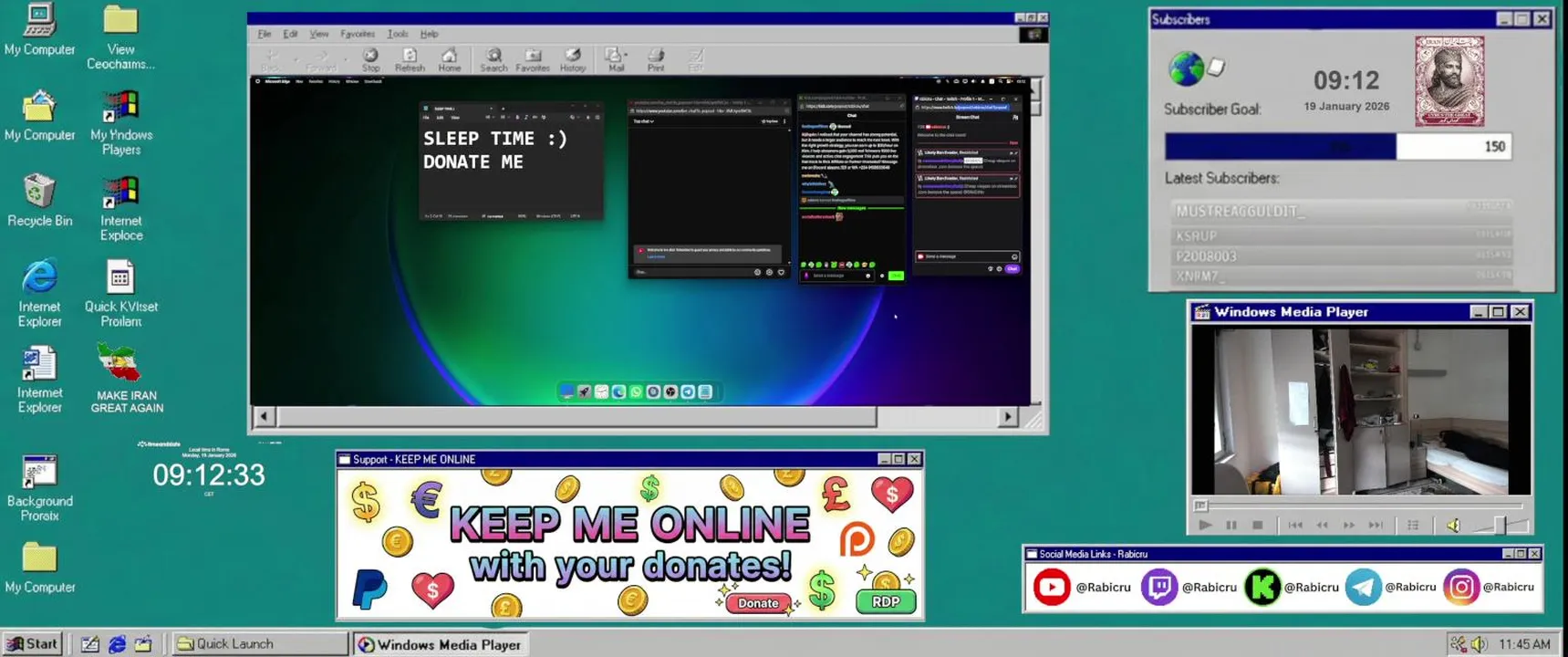Open the playlist icon in Media Player
Viewport: 1568px width, 657px height.
[x=1413, y=526]
